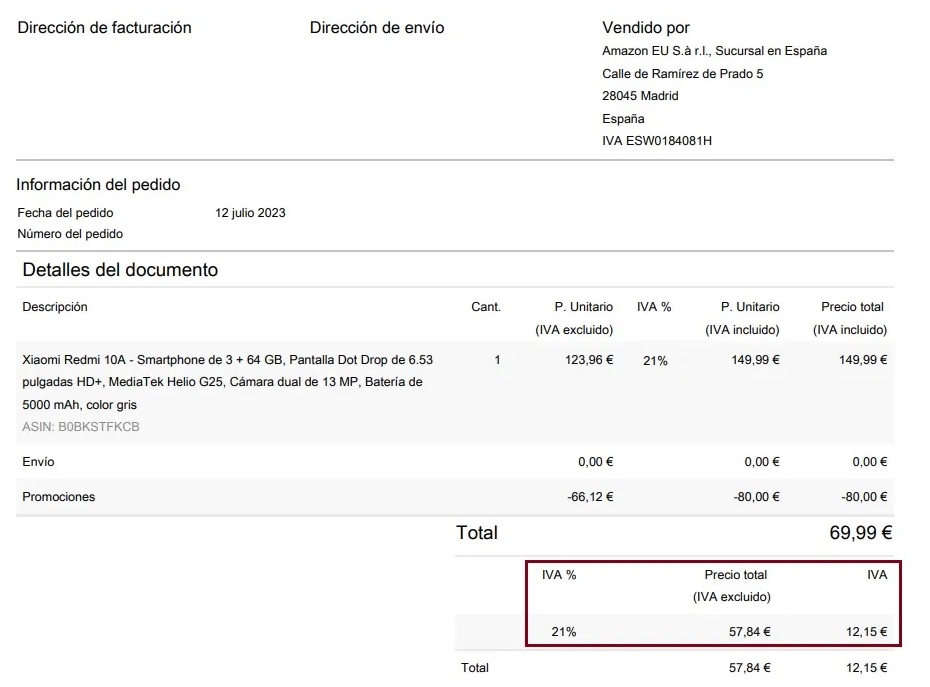Click the -66,12 € promotion amount
Image resolution: width=930 pixels, height=687 pixels.
click(590, 497)
